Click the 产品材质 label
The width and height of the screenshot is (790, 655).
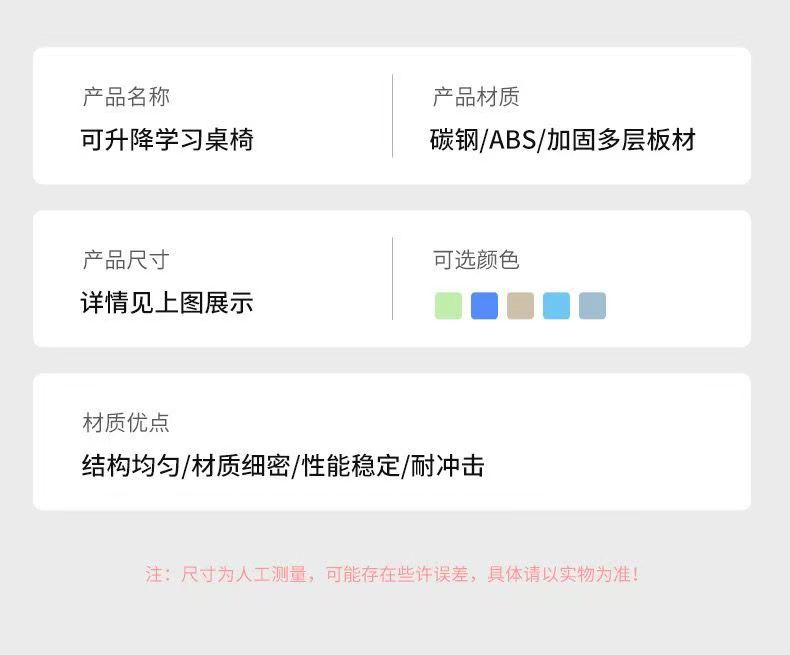tap(476, 97)
